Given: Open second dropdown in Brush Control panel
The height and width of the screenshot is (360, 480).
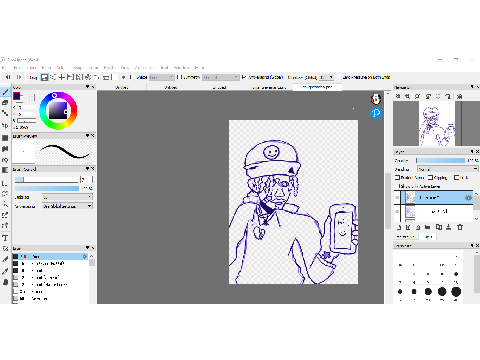Looking at the screenshot, I should pos(67,206).
